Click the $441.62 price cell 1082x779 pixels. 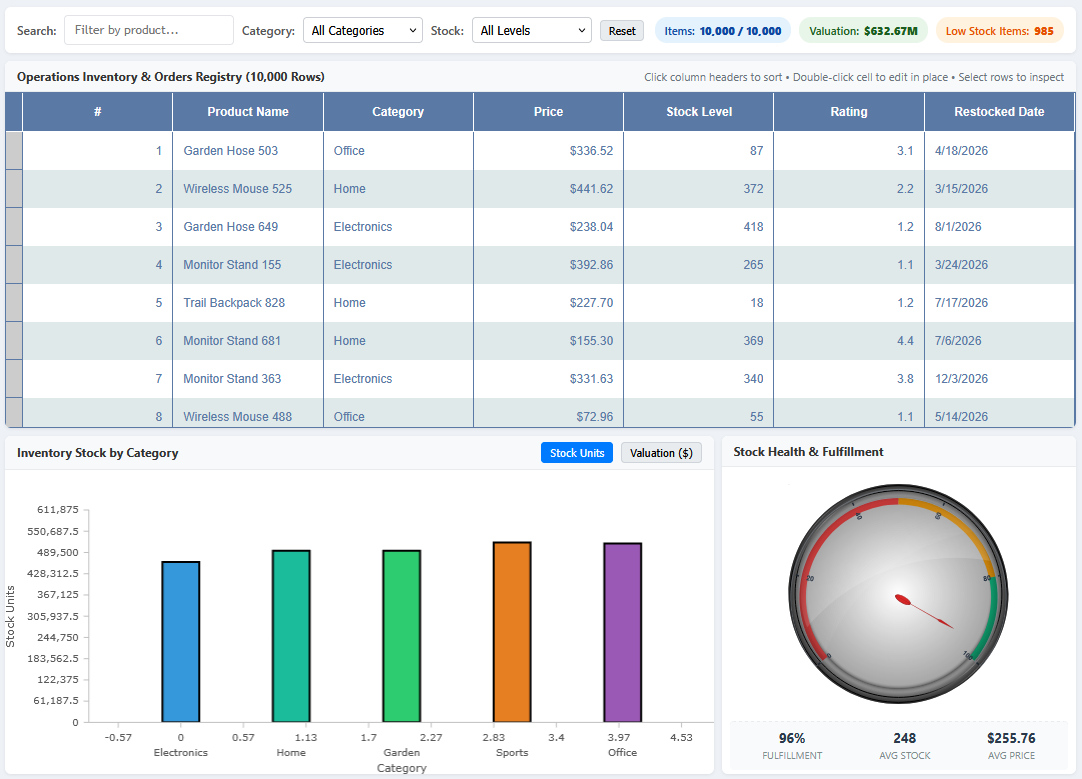coord(549,189)
